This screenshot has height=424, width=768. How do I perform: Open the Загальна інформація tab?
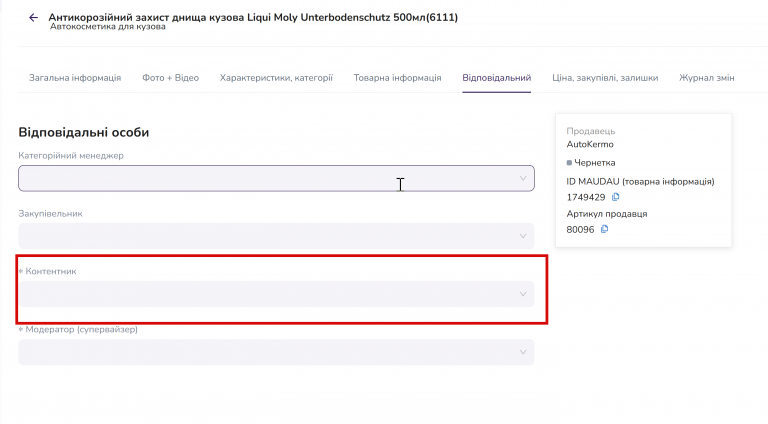coord(75,78)
